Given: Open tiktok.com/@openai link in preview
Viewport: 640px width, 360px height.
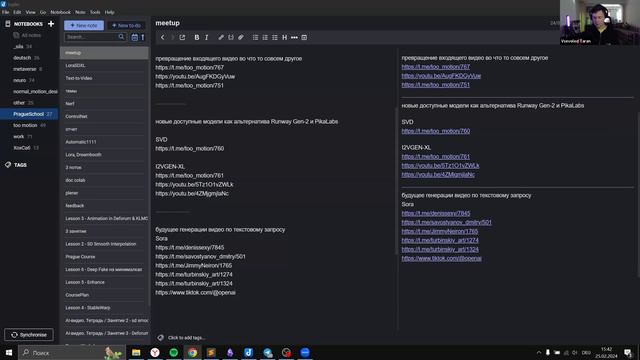Looking at the screenshot, I should 441,258.
